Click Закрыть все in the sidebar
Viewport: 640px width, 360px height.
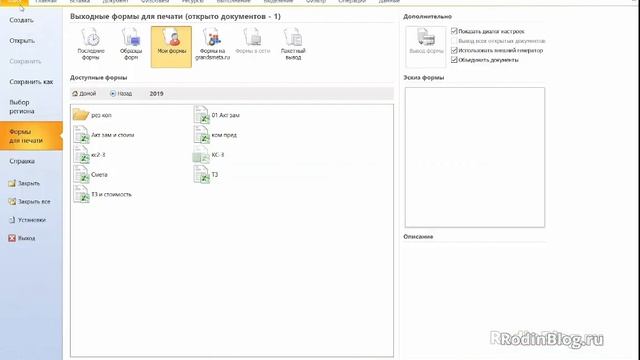point(29,202)
